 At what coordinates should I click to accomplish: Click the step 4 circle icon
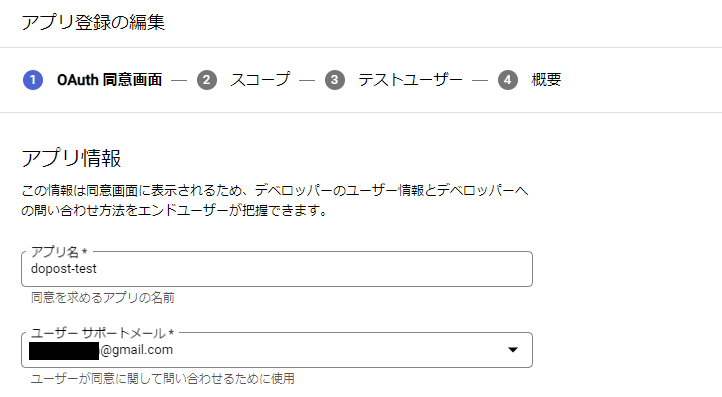point(507,80)
